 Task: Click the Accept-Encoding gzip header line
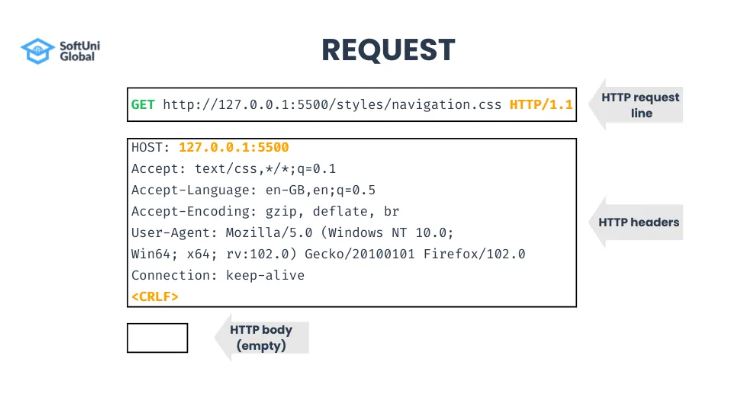[x=265, y=211]
